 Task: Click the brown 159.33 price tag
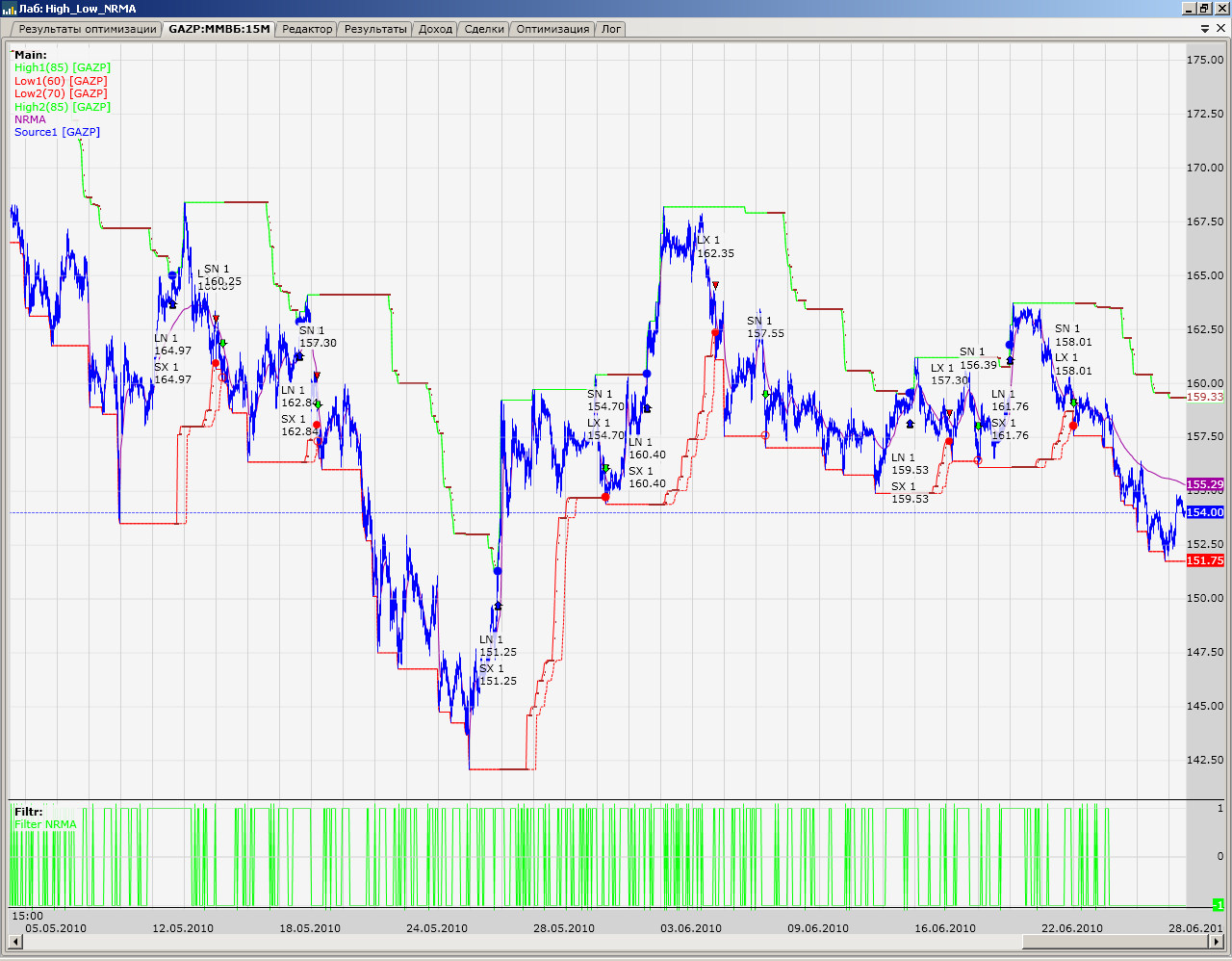1205,397
